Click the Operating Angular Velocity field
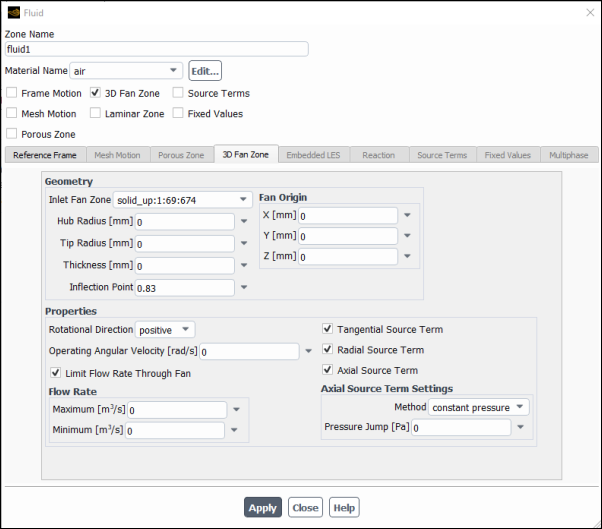 click(249, 352)
